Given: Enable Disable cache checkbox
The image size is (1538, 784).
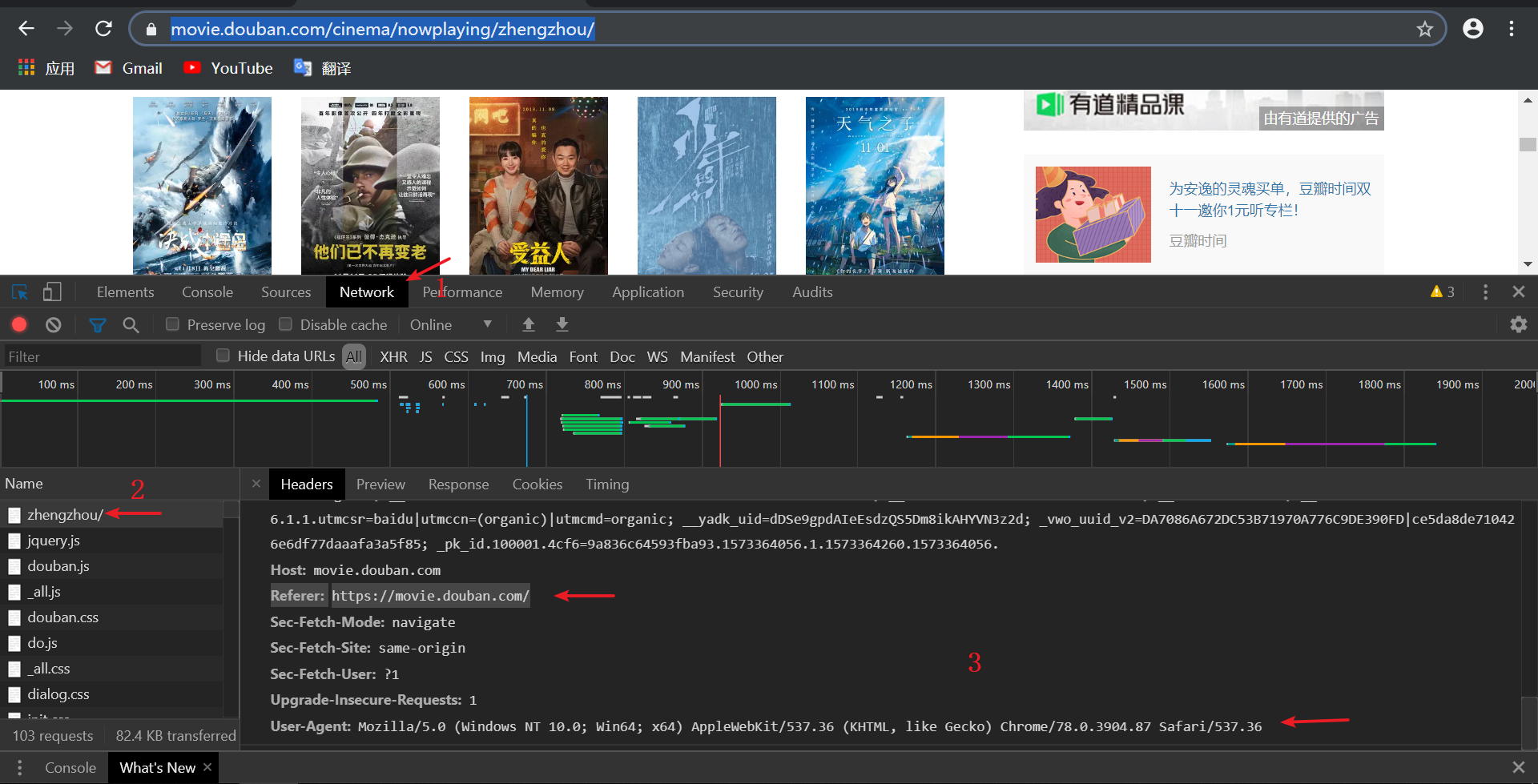Looking at the screenshot, I should tap(285, 324).
